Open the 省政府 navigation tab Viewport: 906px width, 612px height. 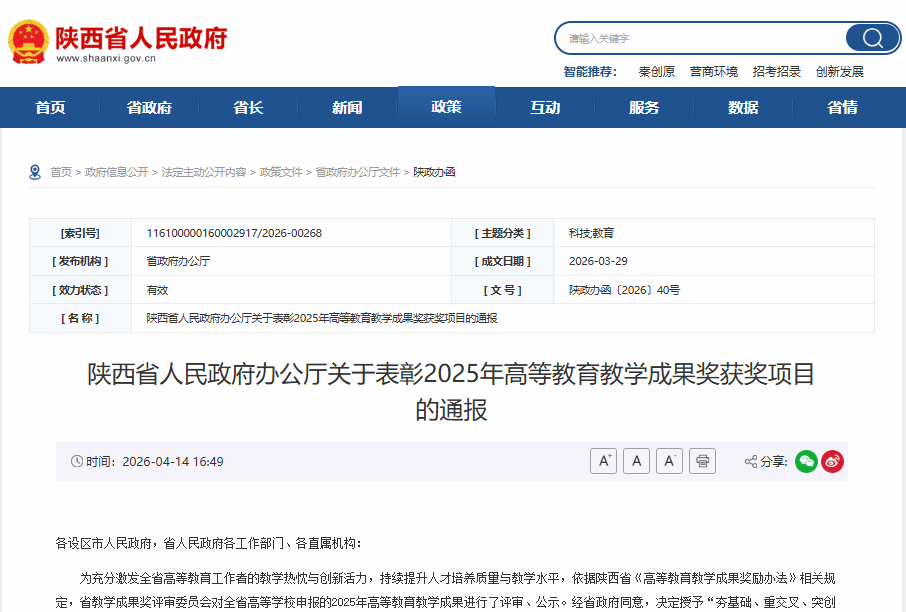pos(149,108)
